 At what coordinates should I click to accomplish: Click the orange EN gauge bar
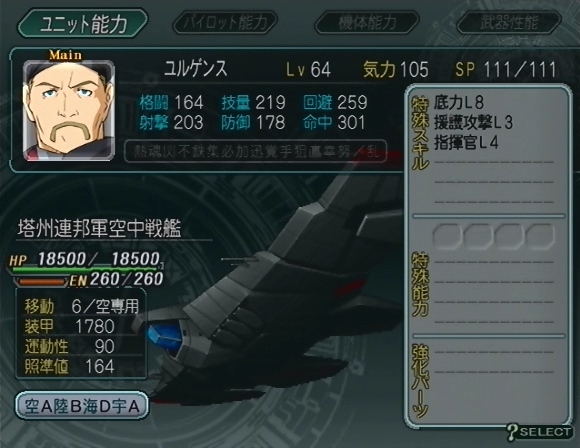42,282
